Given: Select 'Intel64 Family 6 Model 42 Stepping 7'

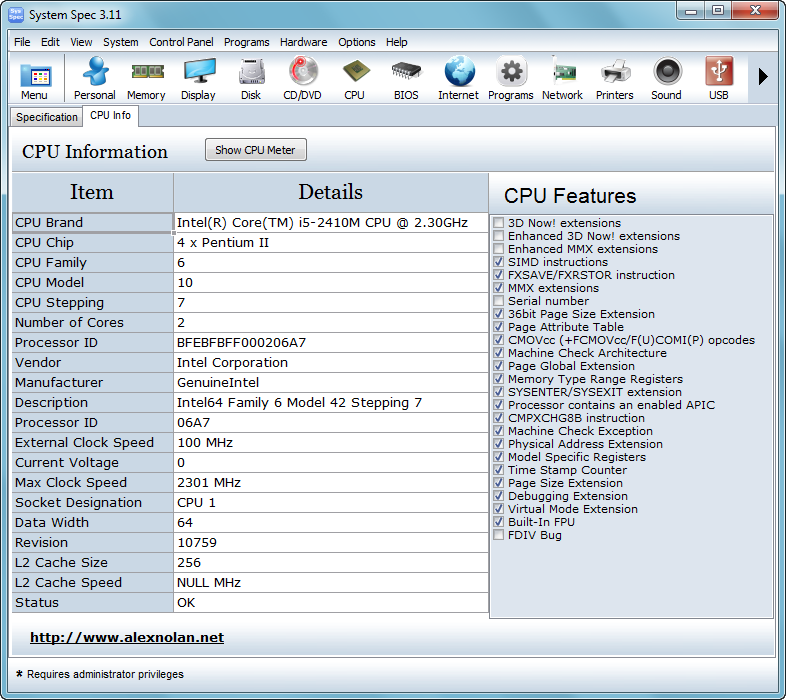Looking at the screenshot, I should tap(331, 403).
